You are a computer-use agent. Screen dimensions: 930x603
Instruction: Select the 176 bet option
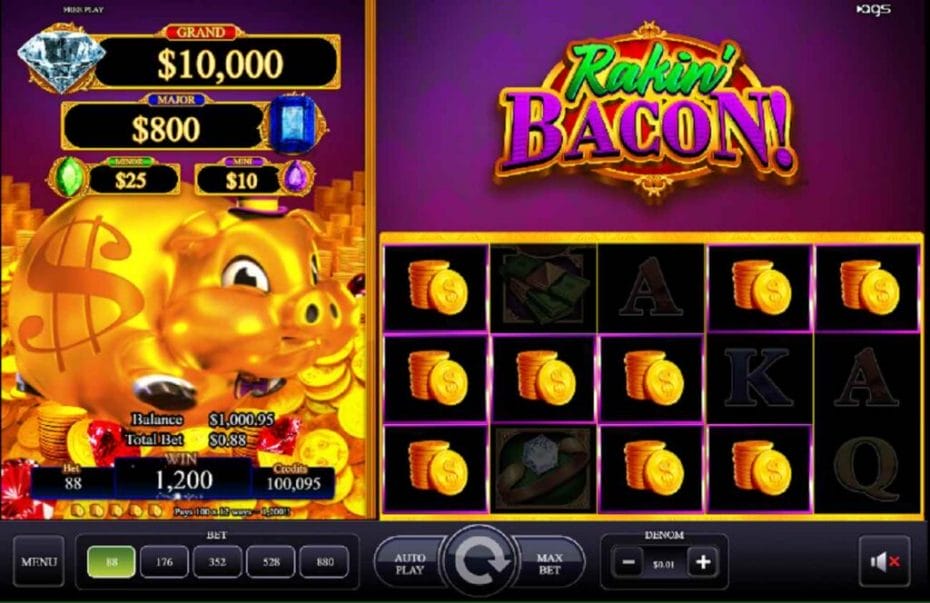[x=164, y=561]
